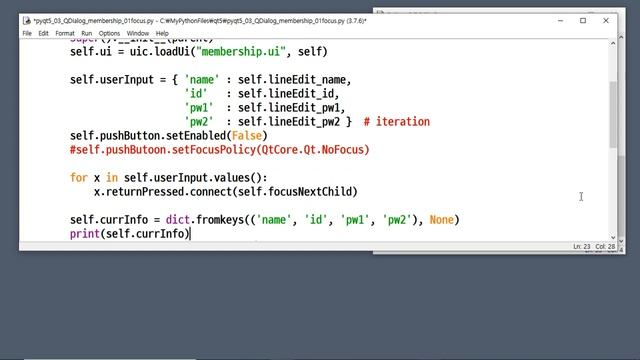Open the Format menu

(x=65, y=33)
